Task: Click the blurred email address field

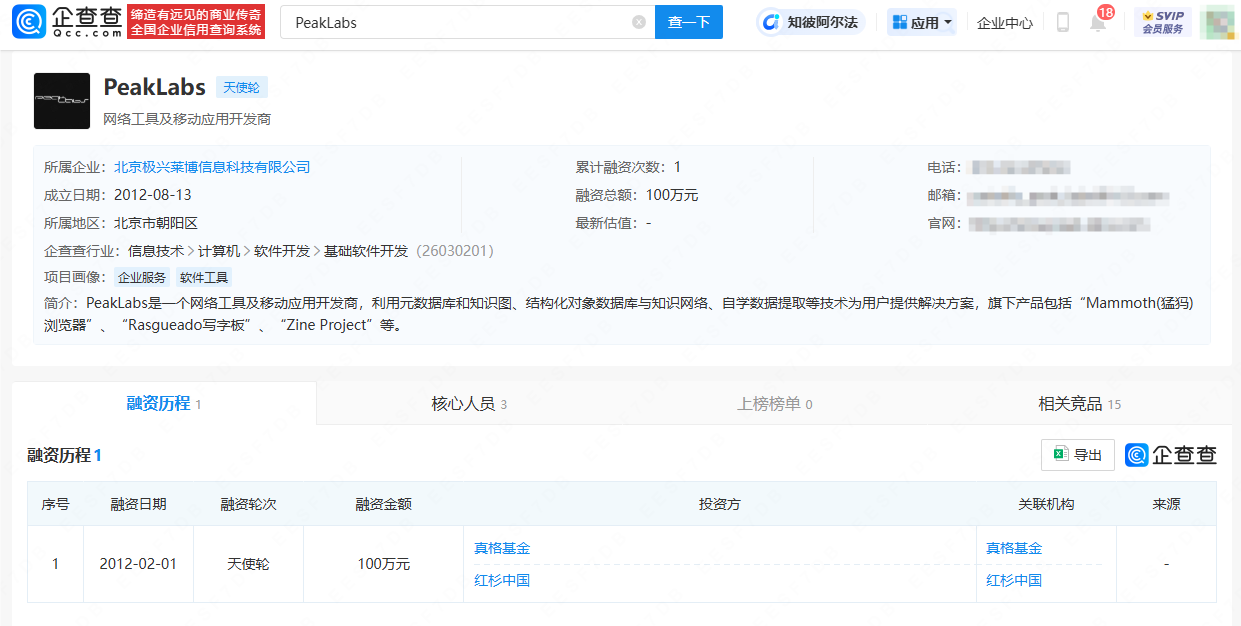Action: click(1069, 195)
